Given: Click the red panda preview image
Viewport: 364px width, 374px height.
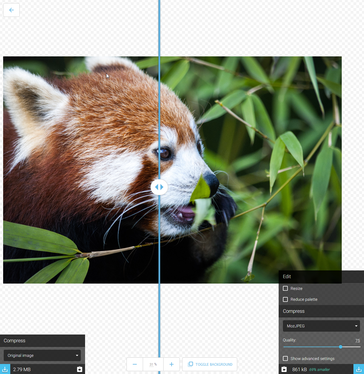Looking at the screenshot, I should tap(172, 170).
